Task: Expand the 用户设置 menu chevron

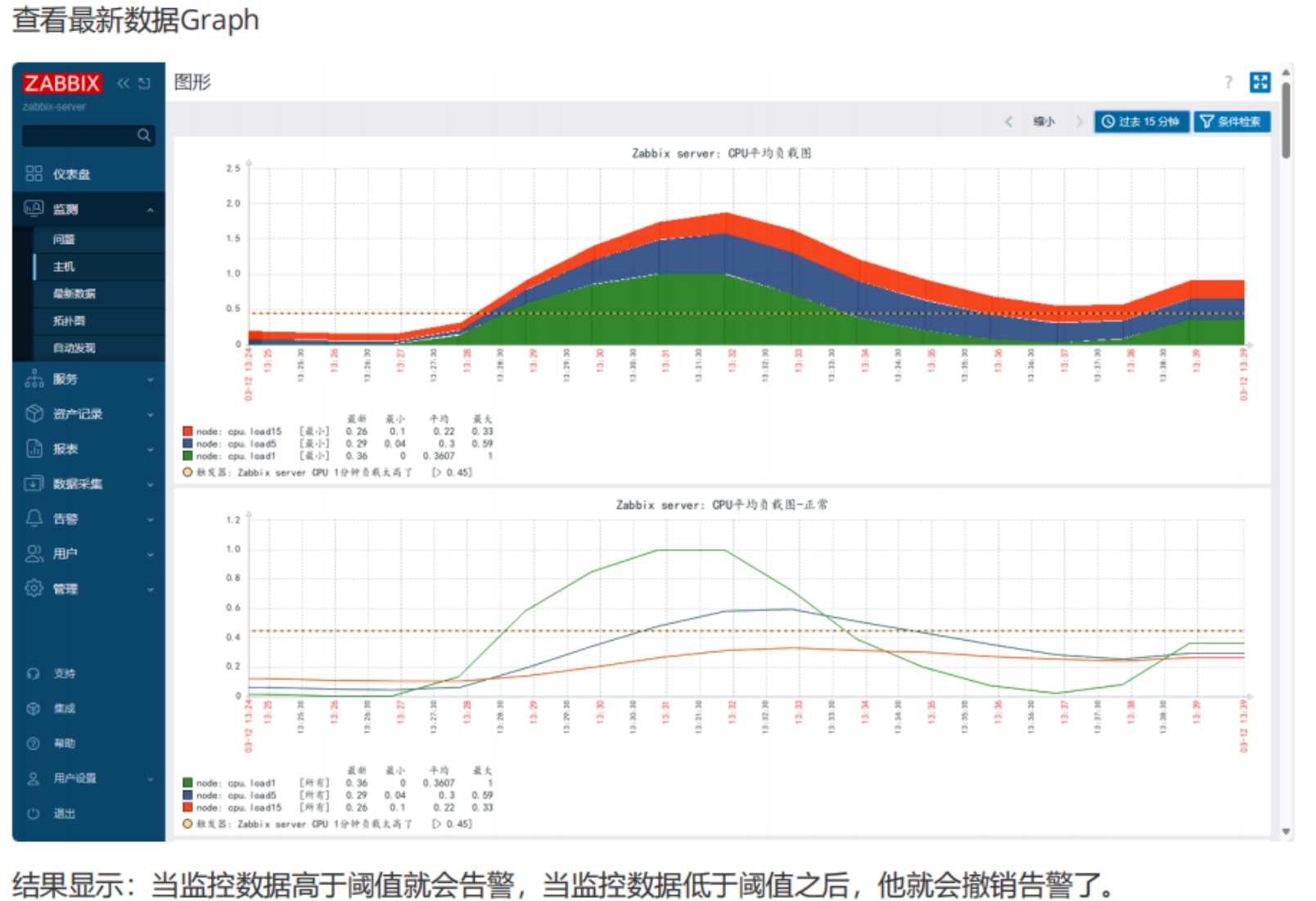Action: (x=151, y=779)
